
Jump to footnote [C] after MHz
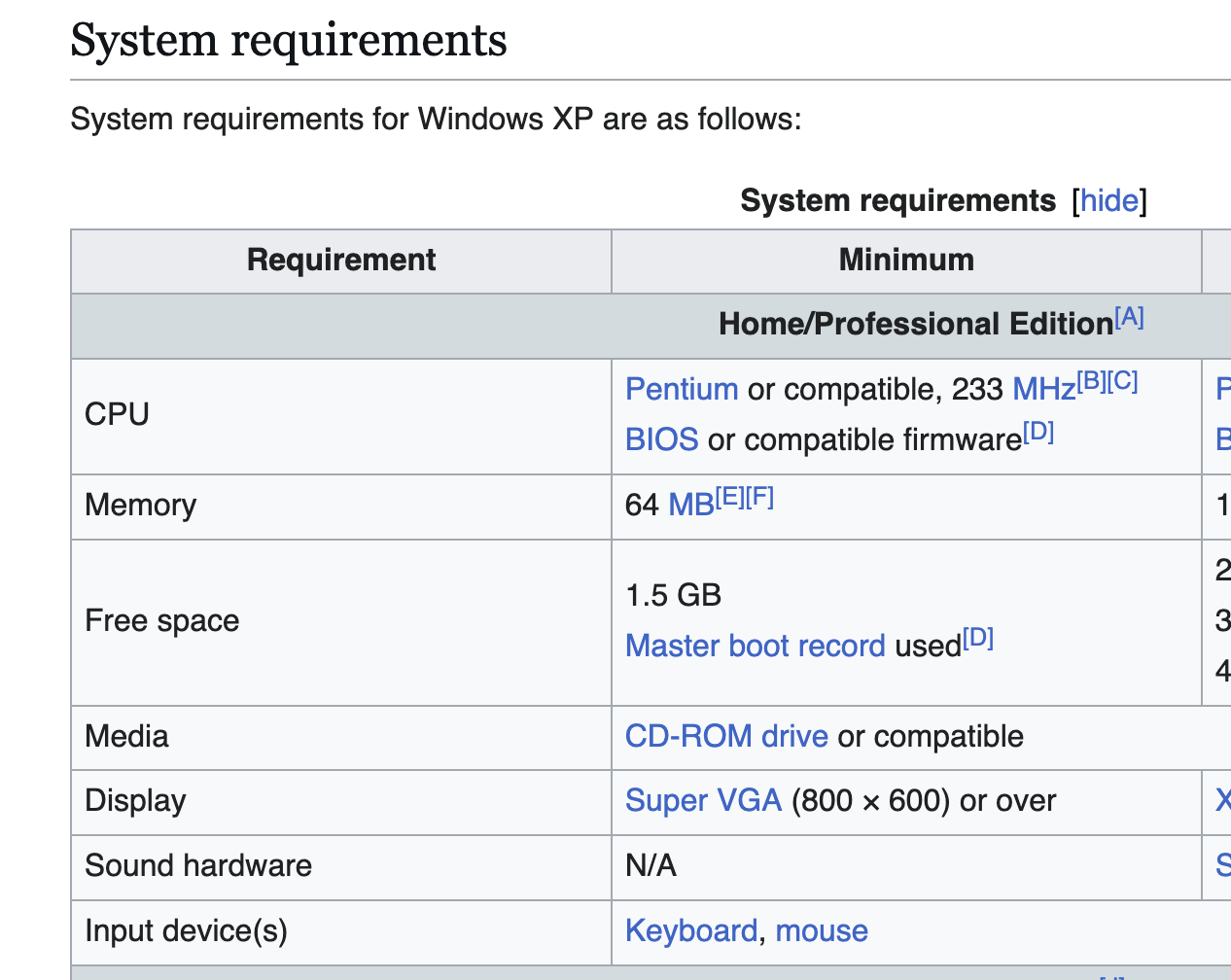click(1123, 380)
